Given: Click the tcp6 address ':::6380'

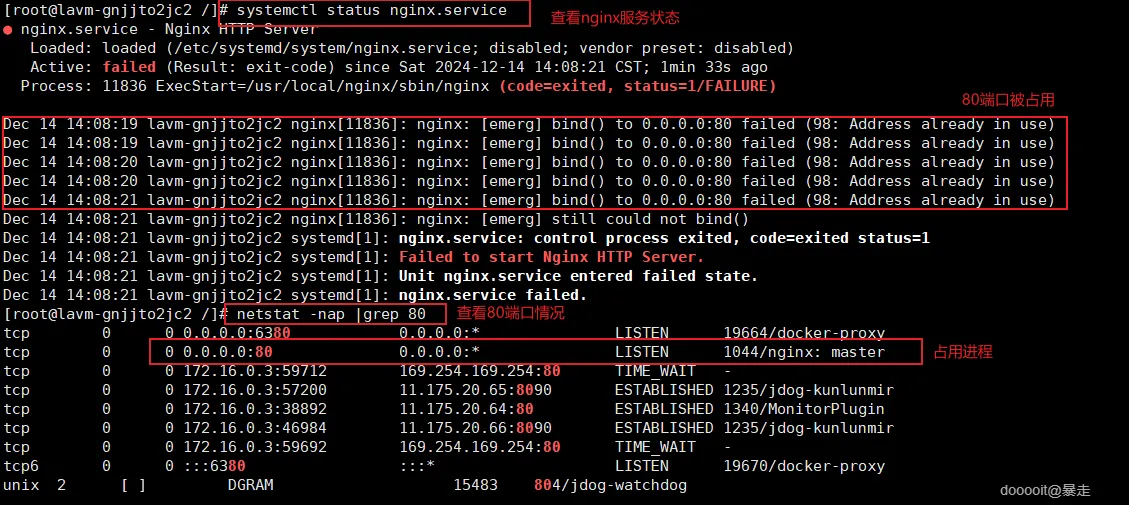Looking at the screenshot, I should coord(215,466).
